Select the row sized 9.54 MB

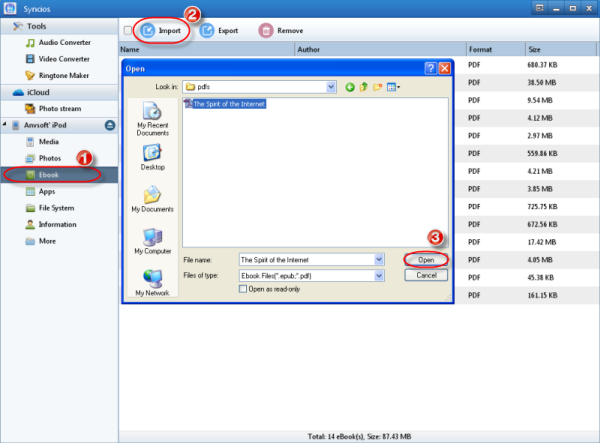(526, 100)
